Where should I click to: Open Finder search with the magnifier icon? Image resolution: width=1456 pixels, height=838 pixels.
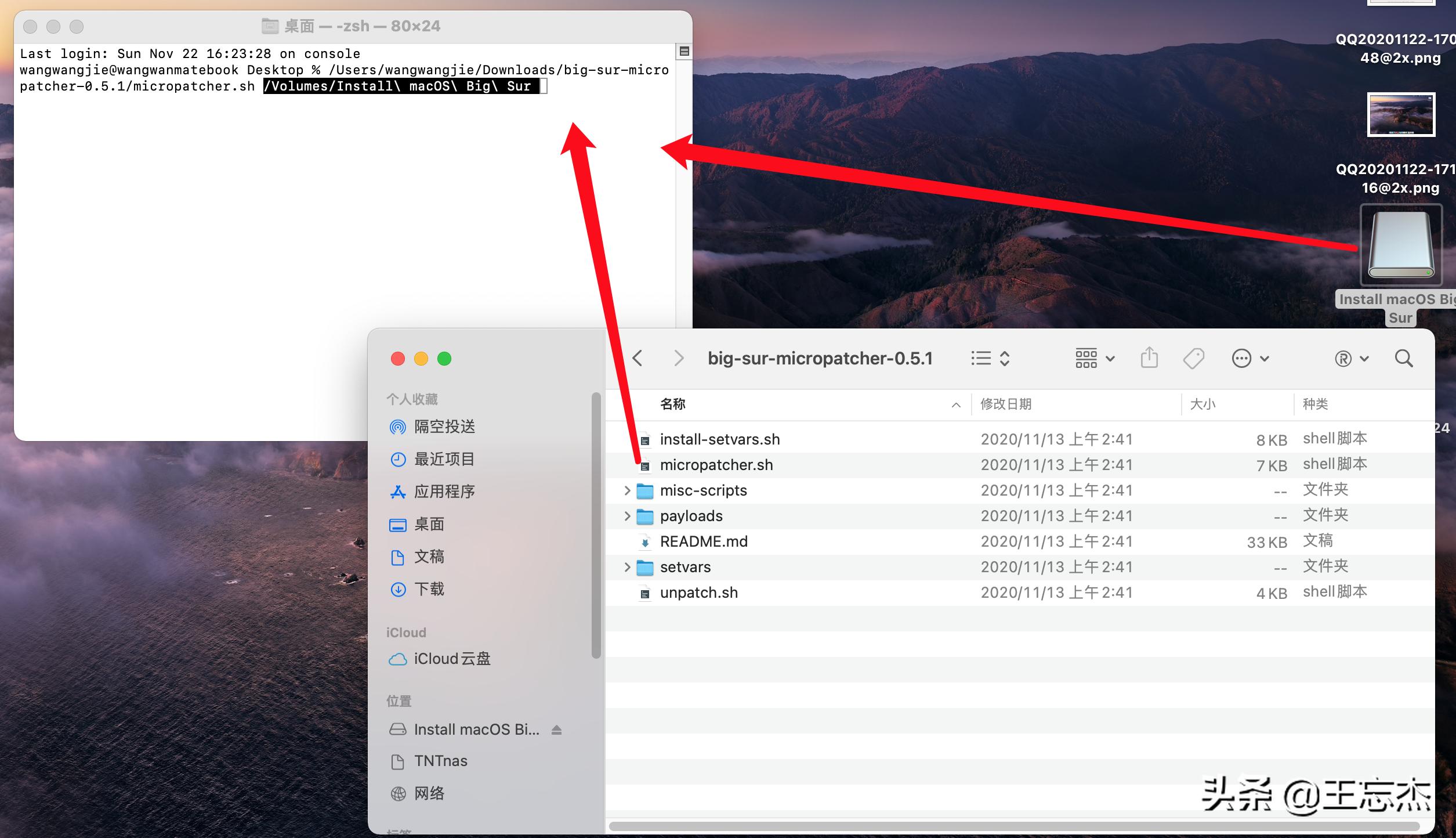1404,358
